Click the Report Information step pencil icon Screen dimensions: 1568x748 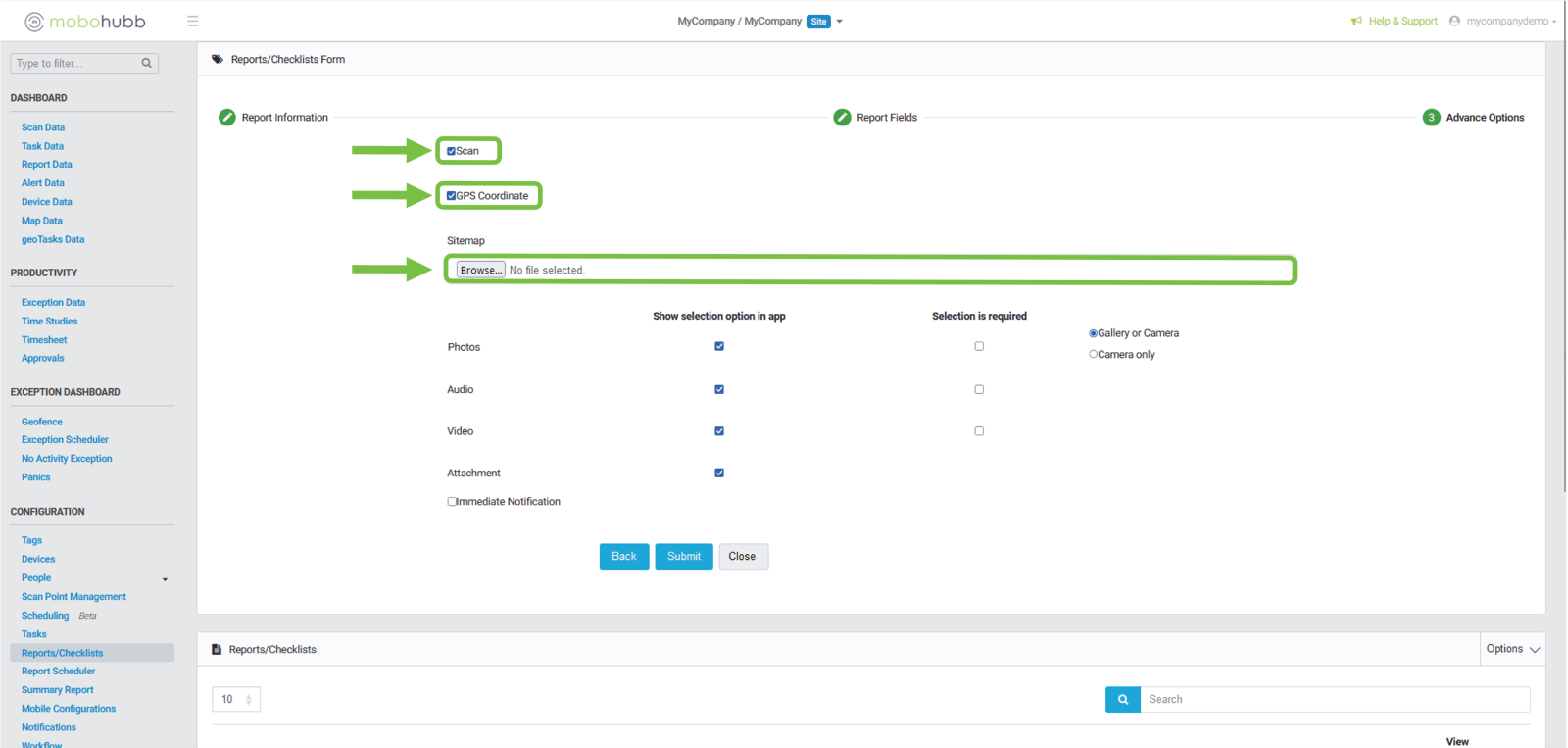click(227, 118)
